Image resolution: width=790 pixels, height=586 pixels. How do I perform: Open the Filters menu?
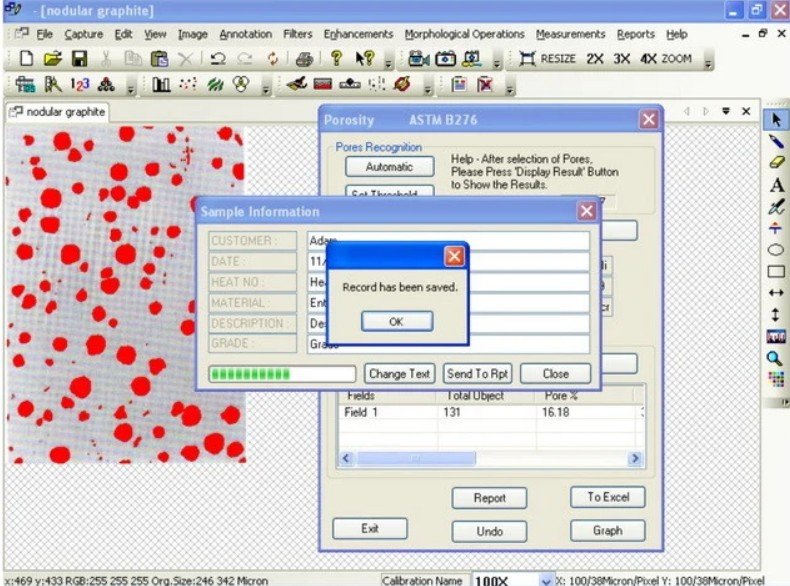point(297,34)
